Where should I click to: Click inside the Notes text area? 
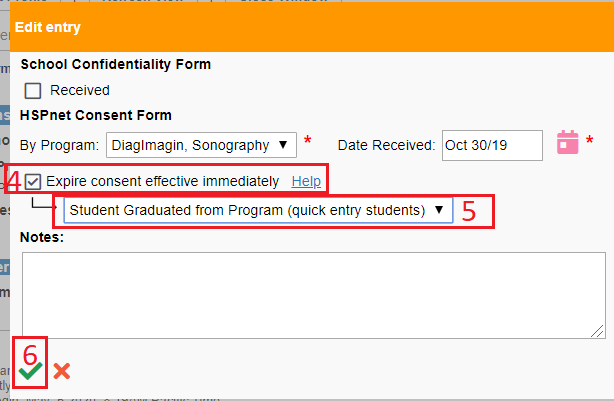click(x=314, y=295)
